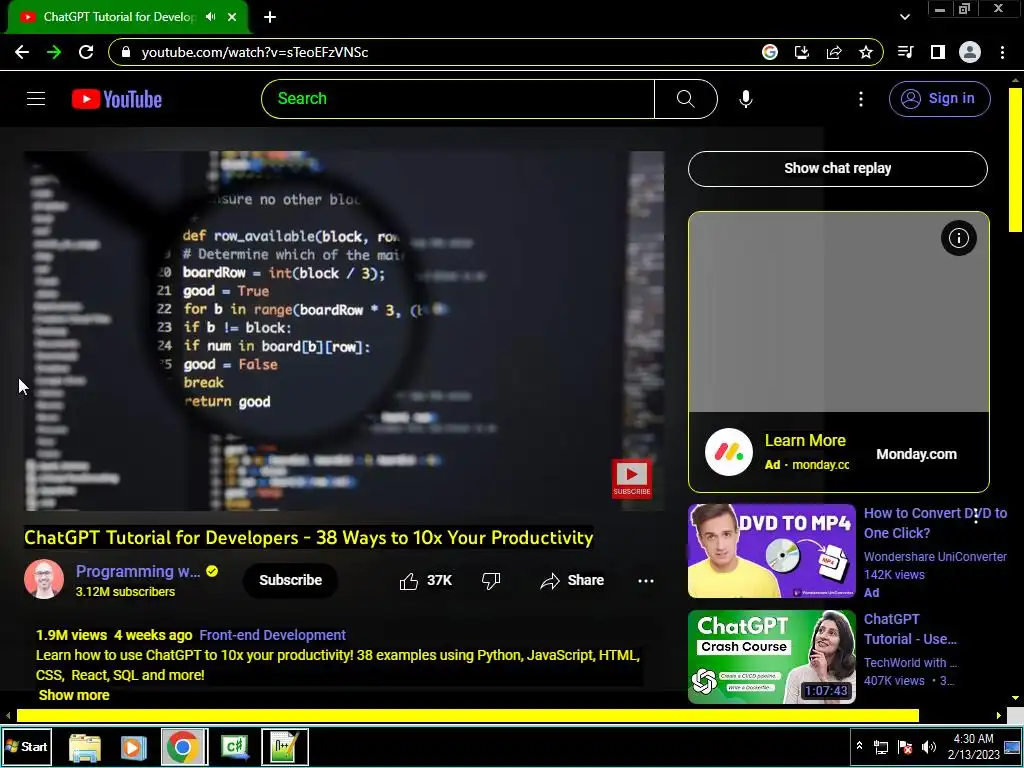
Task: Click the install app icon in address bar
Action: pyautogui.click(x=802, y=52)
